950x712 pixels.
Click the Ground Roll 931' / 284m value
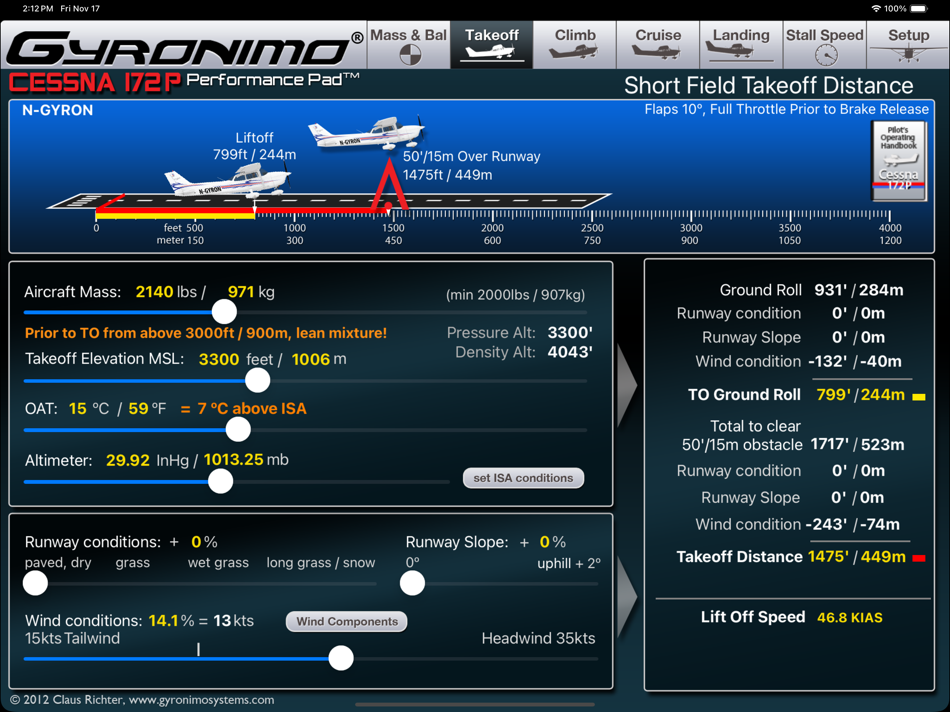point(859,290)
